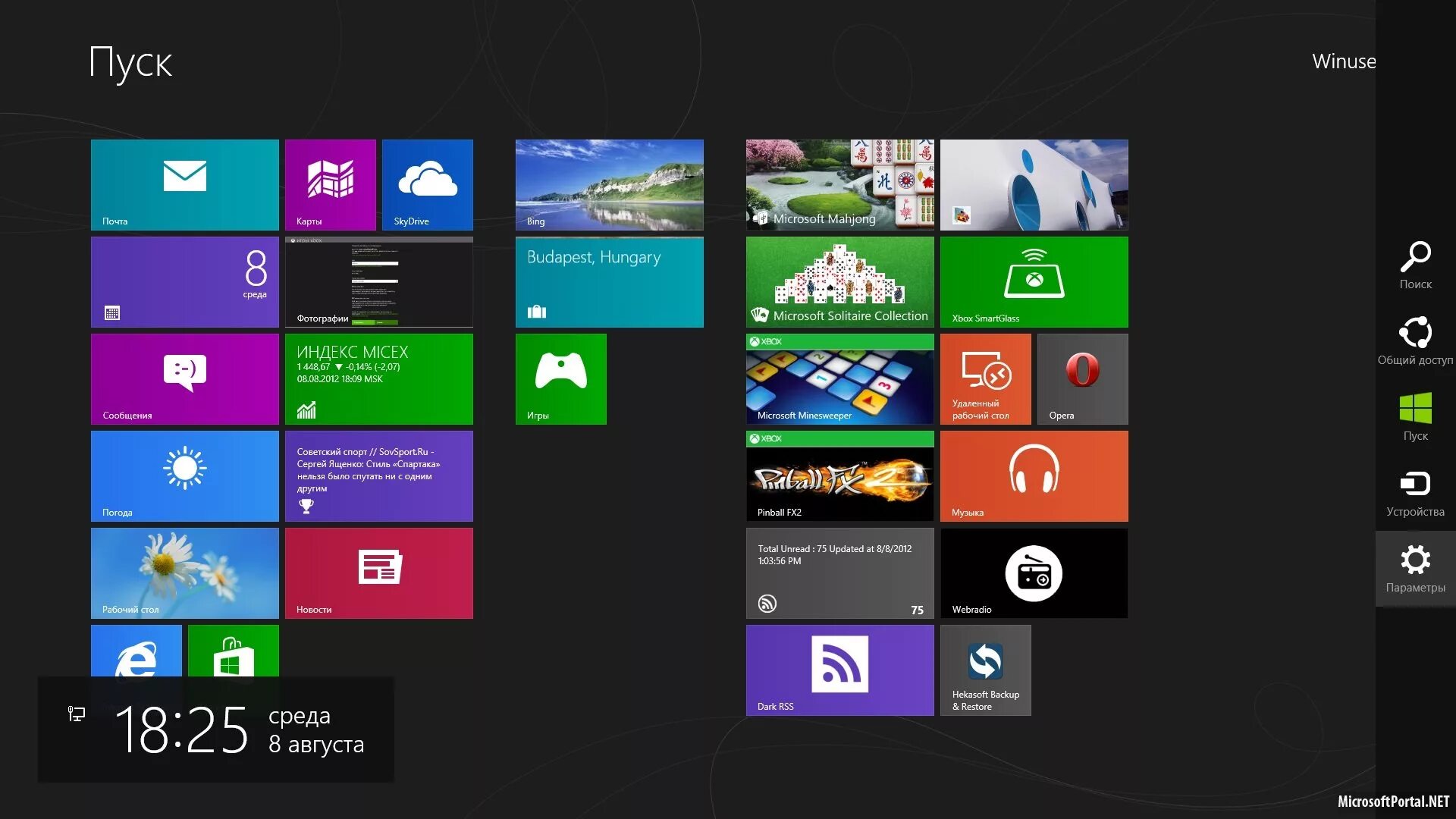
Task: Open the Xbox SmartGlass tile
Action: click(1034, 281)
